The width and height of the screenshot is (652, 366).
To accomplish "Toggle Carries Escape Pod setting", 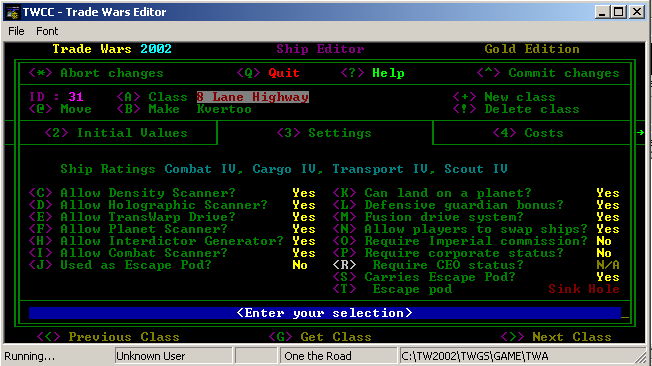I will point(476,277).
